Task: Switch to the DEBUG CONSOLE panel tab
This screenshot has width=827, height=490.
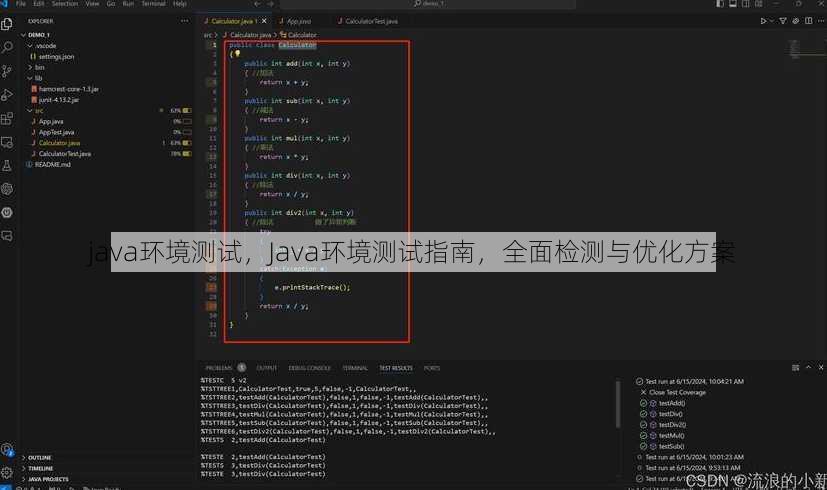Action: pos(310,368)
